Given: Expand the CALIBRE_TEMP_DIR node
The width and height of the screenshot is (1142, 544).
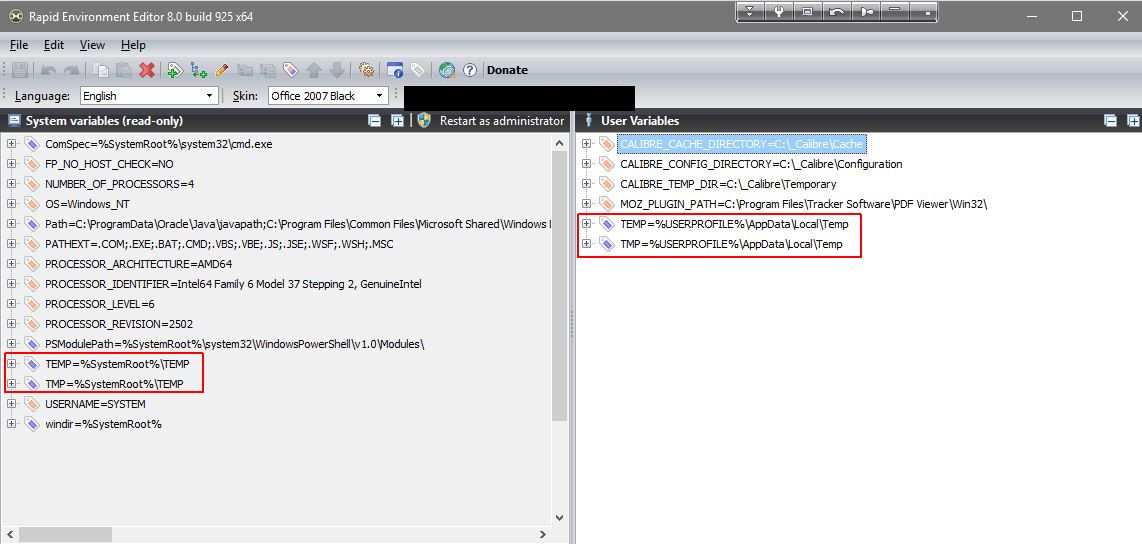Looking at the screenshot, I should coord(586,184).
